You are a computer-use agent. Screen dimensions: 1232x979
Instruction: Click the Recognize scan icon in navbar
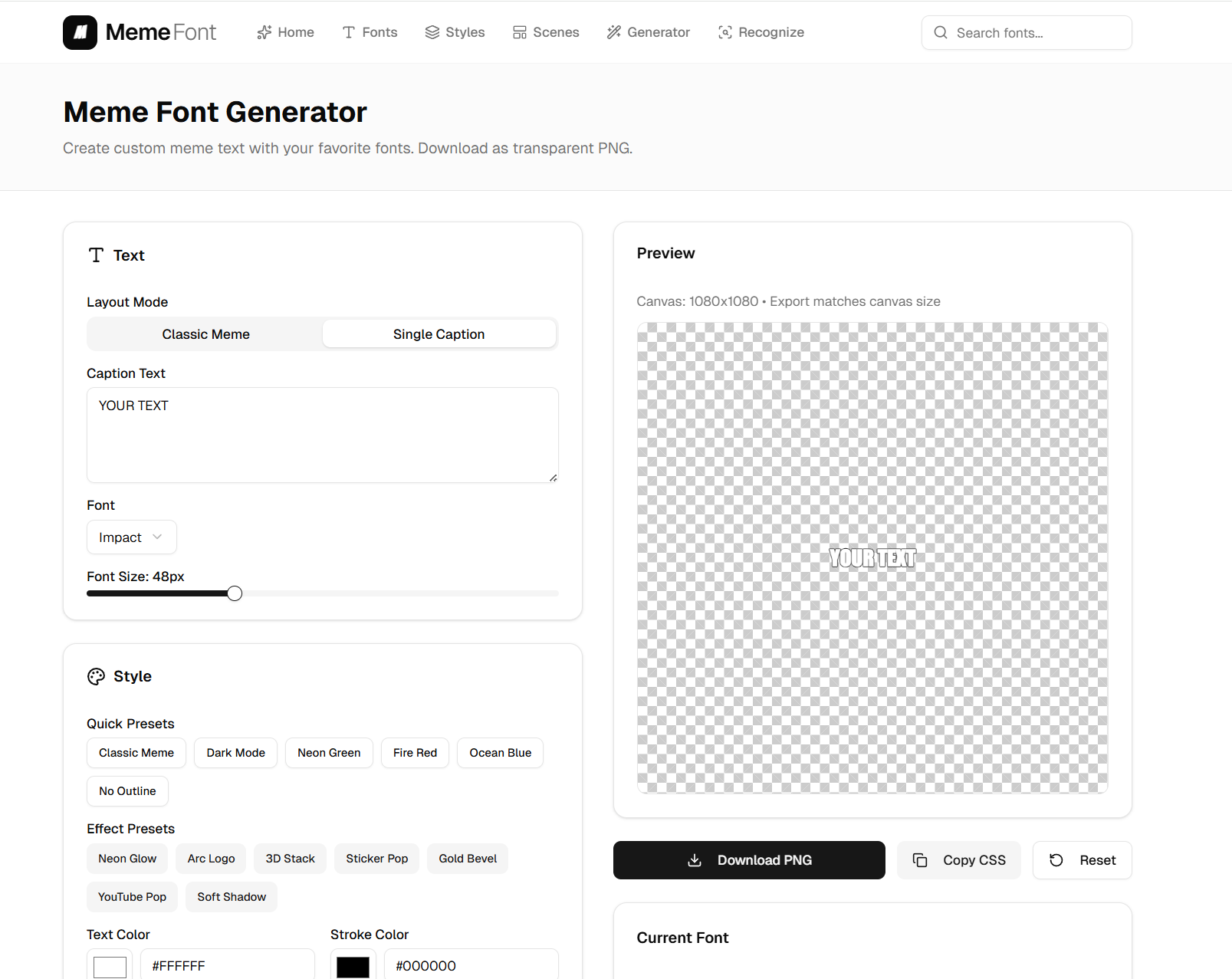[x=725, y=32]
